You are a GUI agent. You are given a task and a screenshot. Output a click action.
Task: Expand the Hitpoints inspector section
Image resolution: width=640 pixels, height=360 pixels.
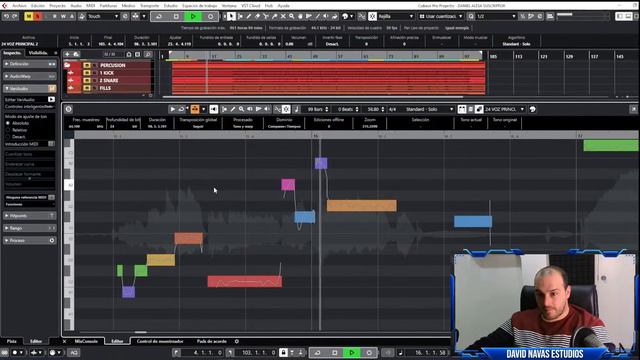(30, 216)
